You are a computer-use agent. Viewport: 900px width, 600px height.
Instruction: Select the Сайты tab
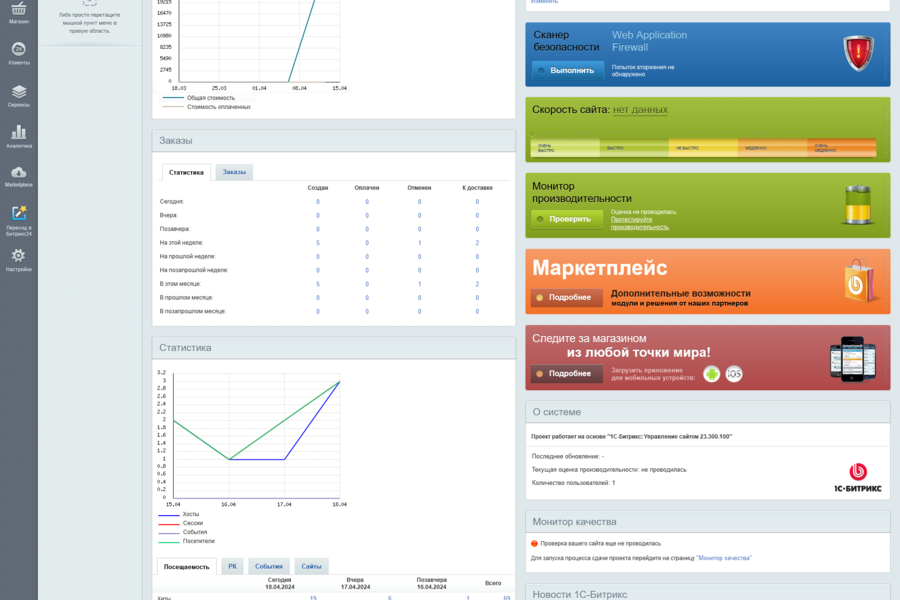click(x=311, y=567)
